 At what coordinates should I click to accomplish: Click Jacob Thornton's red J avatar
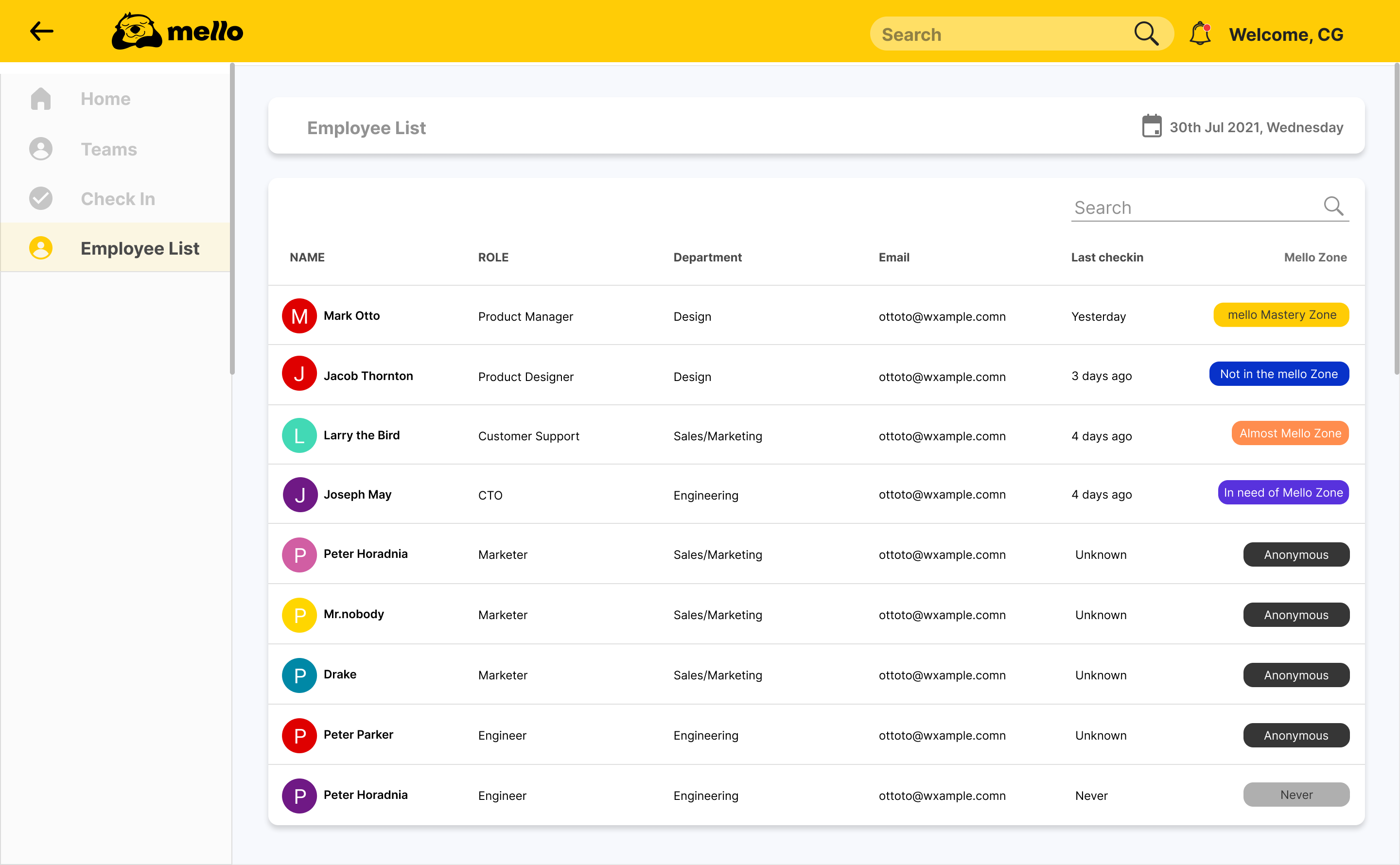tap(299, 374)
